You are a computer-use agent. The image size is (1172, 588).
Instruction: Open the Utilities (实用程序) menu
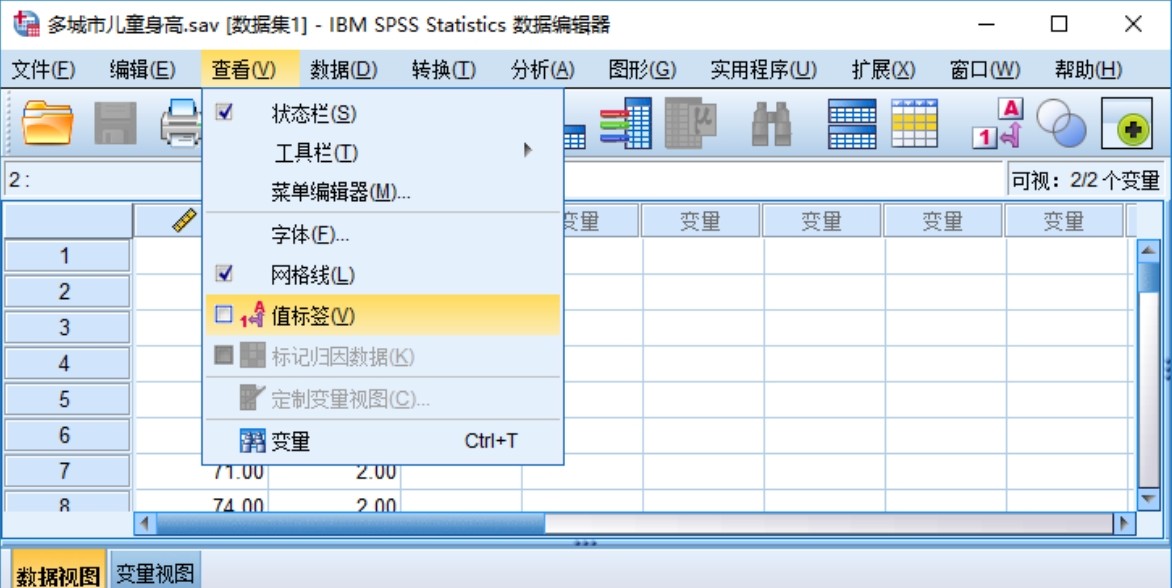[x=763, y=70]
